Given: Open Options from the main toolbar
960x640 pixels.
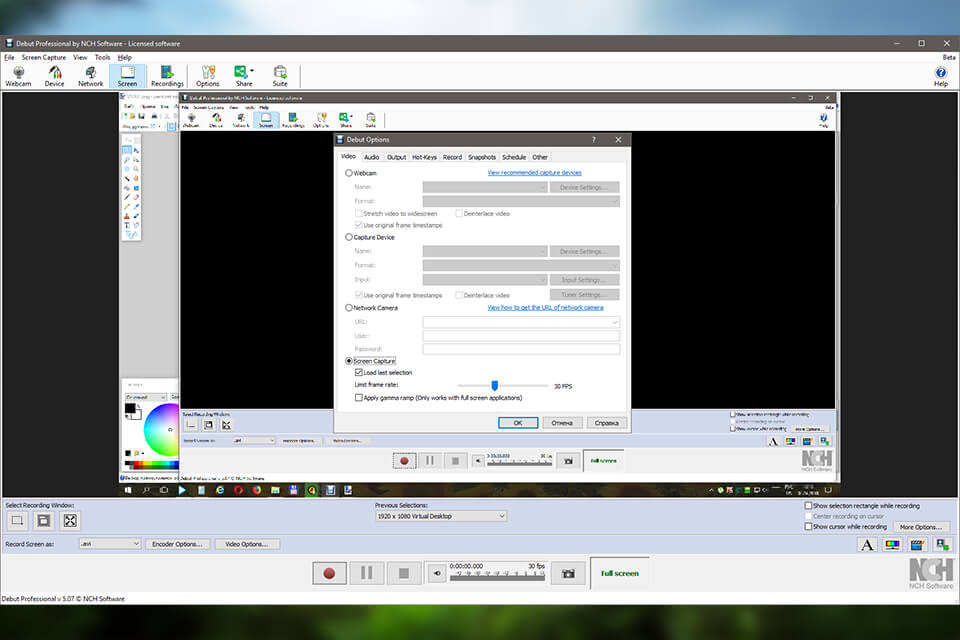Looking at the screenshot, I should click(x=208, y=77).
